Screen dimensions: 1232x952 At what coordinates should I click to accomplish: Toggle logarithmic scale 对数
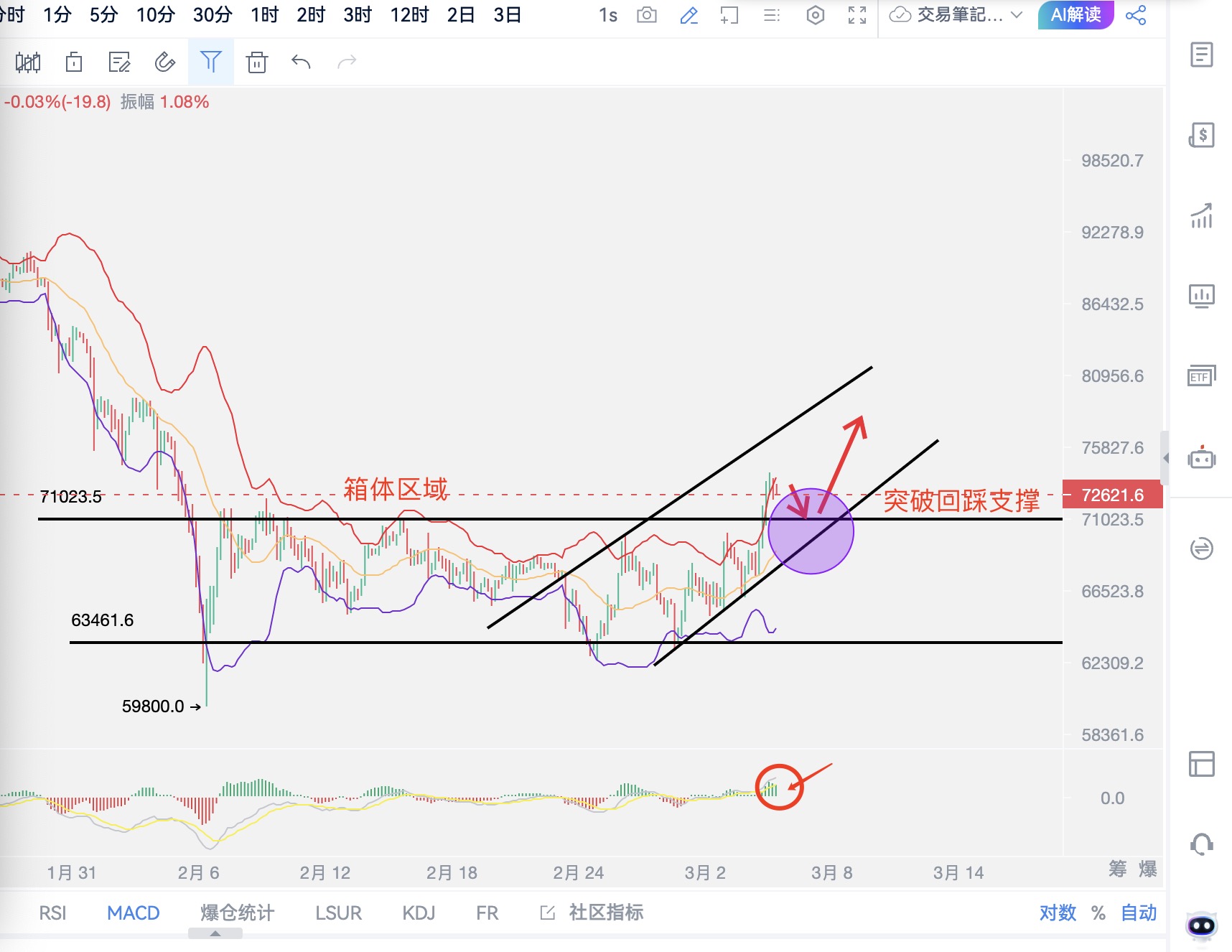point(1058,913)
